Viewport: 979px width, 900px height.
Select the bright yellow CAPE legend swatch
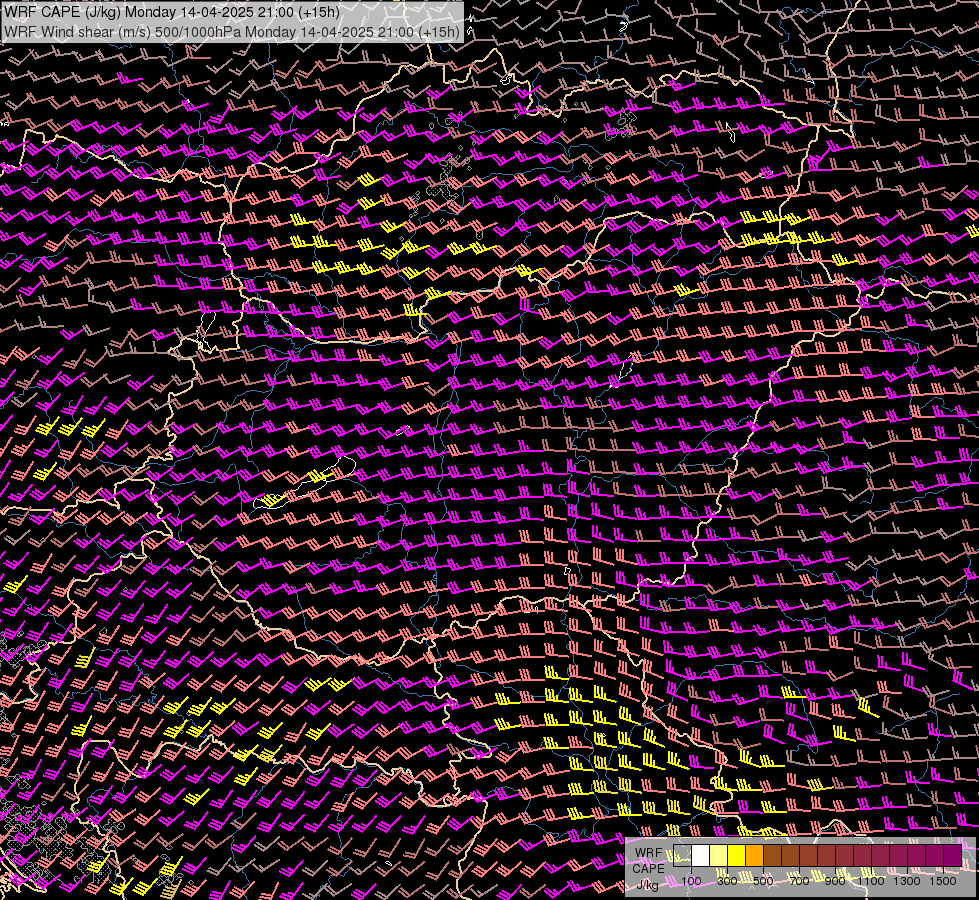[736, 856]
